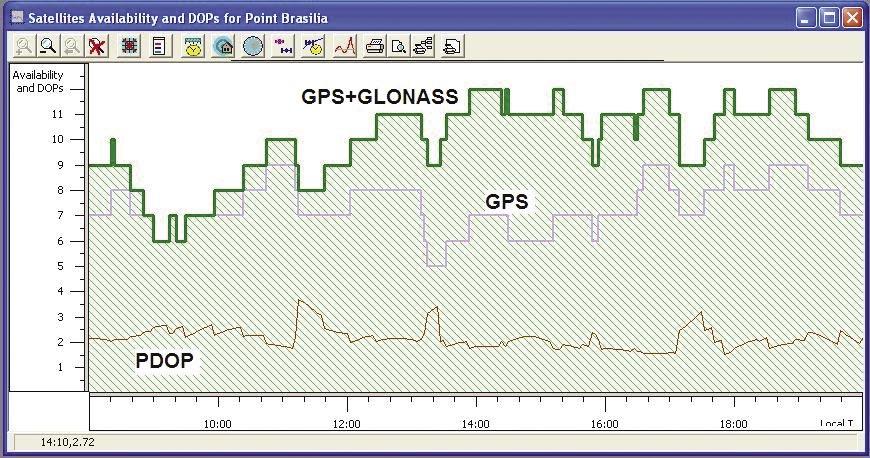Minimize the Satellites Availability window
Screen dimensions: 870x458
806,18
